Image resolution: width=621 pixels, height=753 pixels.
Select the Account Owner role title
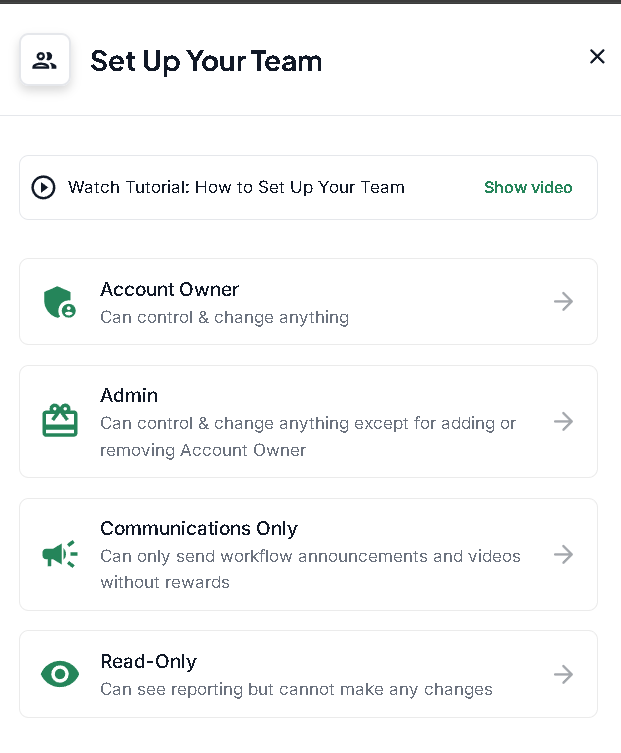(169, 290)
